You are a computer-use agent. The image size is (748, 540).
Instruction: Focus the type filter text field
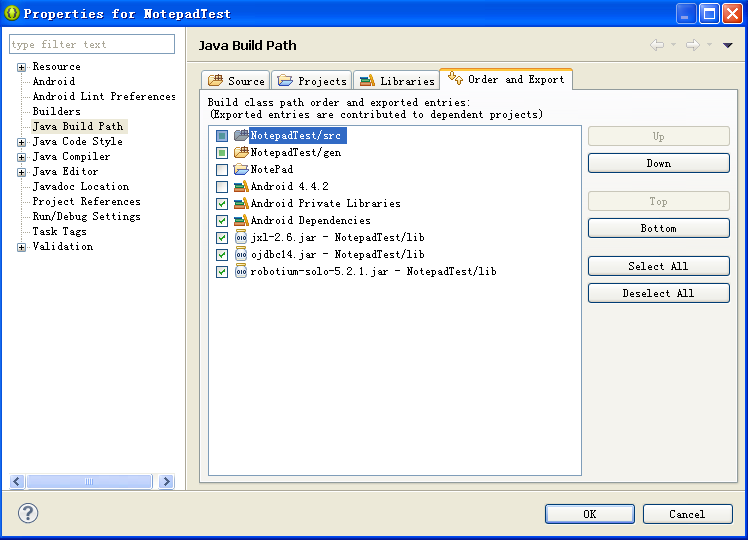(92, 44)
